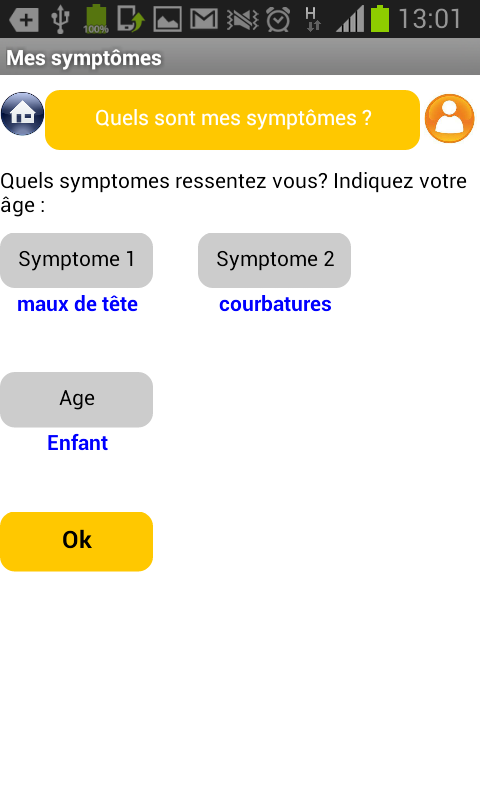This screenshot has height=800, width=480.
Task: Tap the signal strength bars icon
Action: point(350,19)
